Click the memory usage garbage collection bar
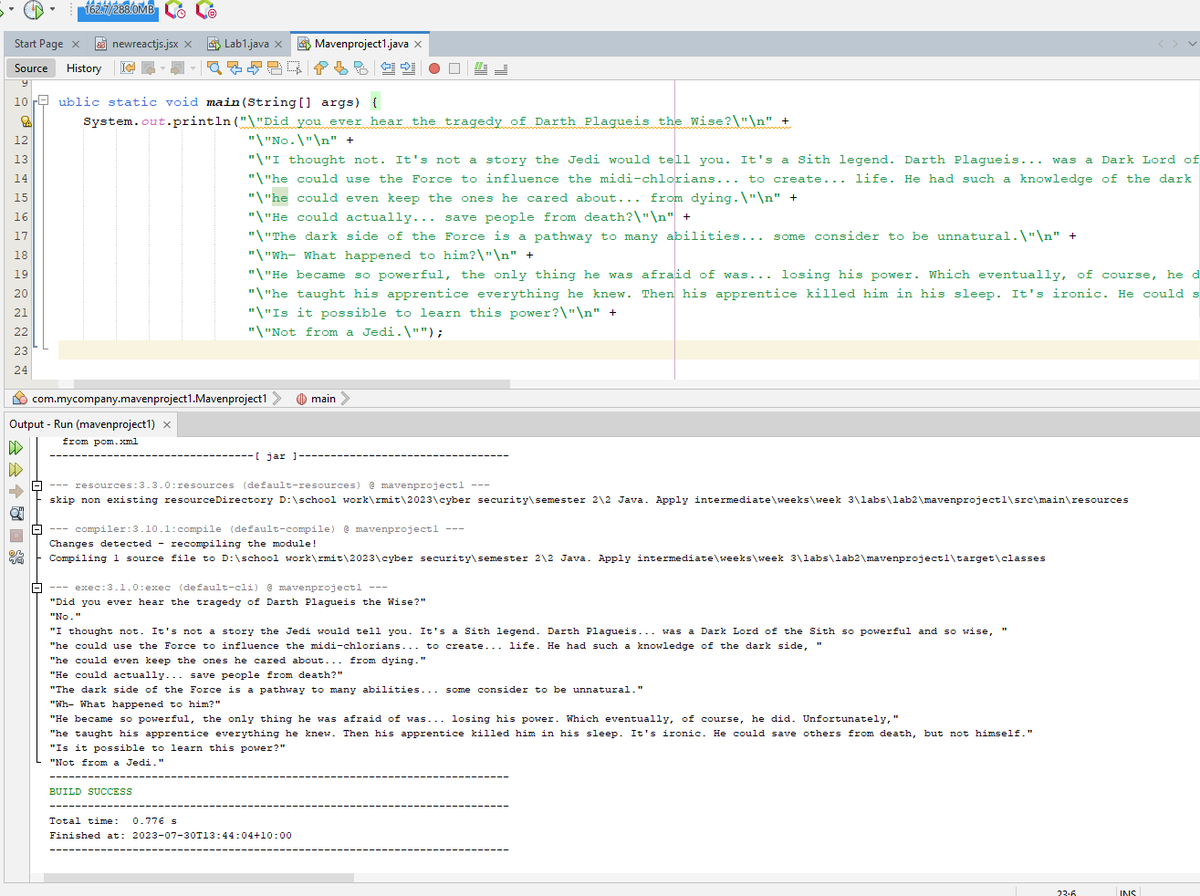The width and height of the screenshot is (1200, 896). click(x=117, y=10)
